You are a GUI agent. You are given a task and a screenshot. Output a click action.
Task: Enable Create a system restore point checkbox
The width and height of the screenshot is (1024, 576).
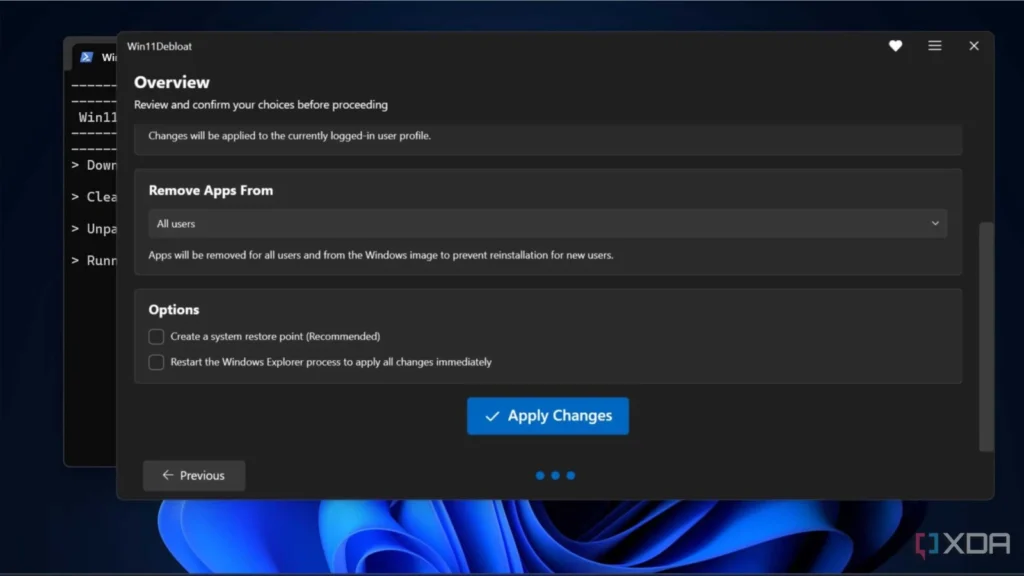tap(156, 336)
